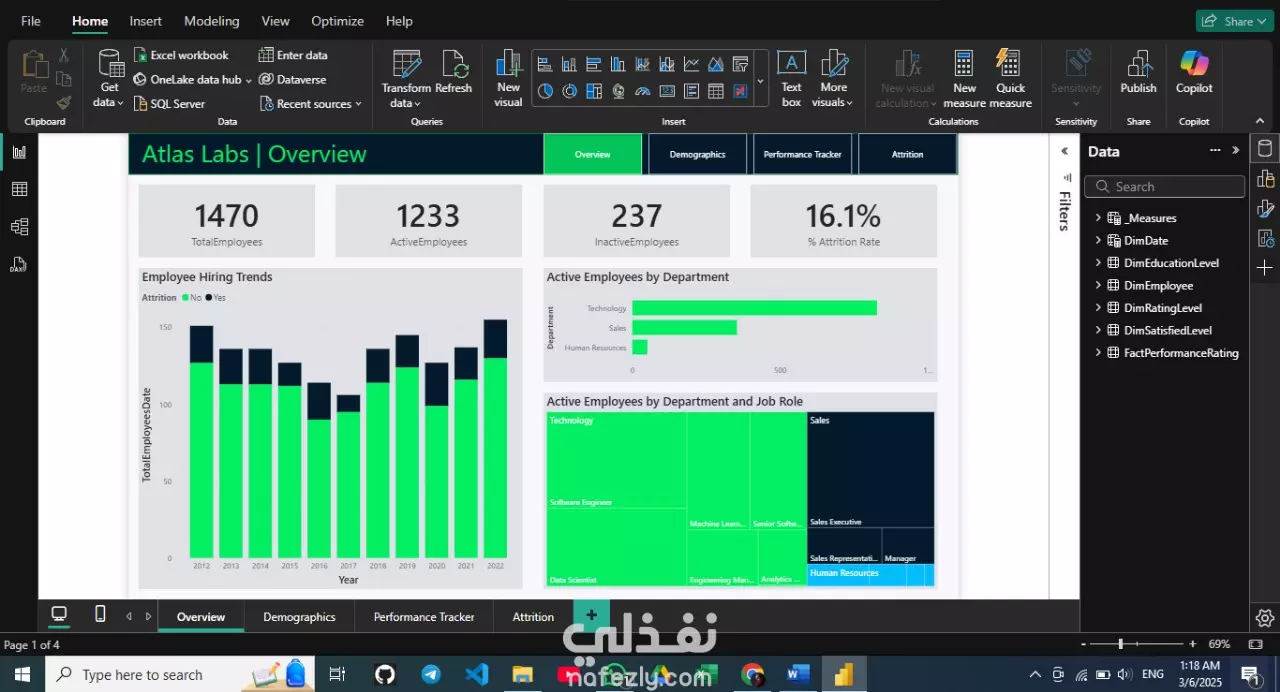Open the Get data button
The image size is (1280, 692).
click(x=109, y=78)
